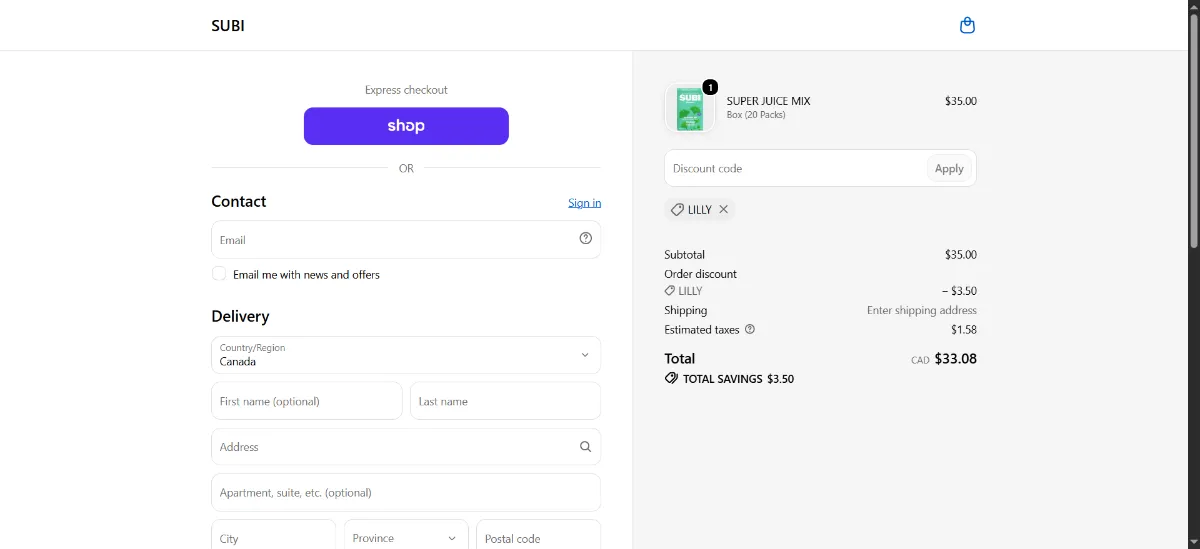Click the Subtotal label
This screenshot has width=1200, height=549.
[x=685, y=254]
